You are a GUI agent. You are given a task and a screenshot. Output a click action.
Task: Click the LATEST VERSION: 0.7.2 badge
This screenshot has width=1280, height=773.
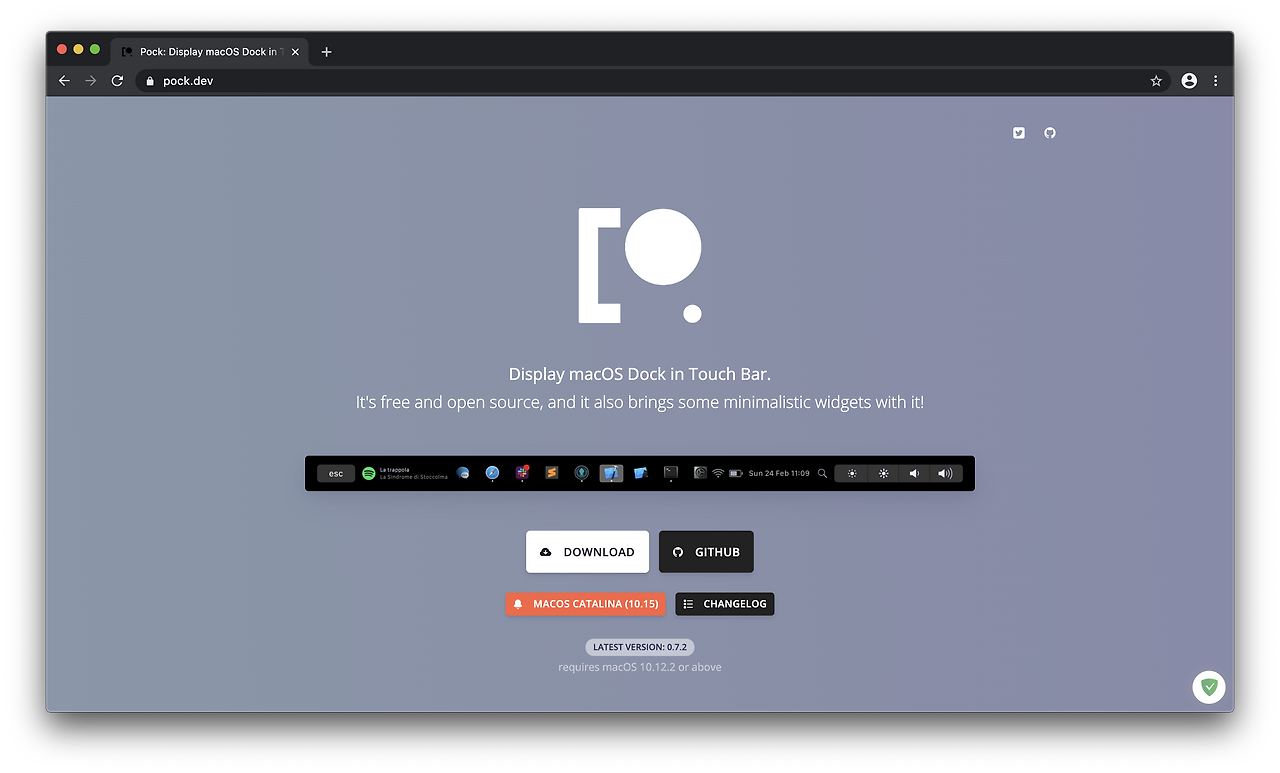click(x=640, y=647)
